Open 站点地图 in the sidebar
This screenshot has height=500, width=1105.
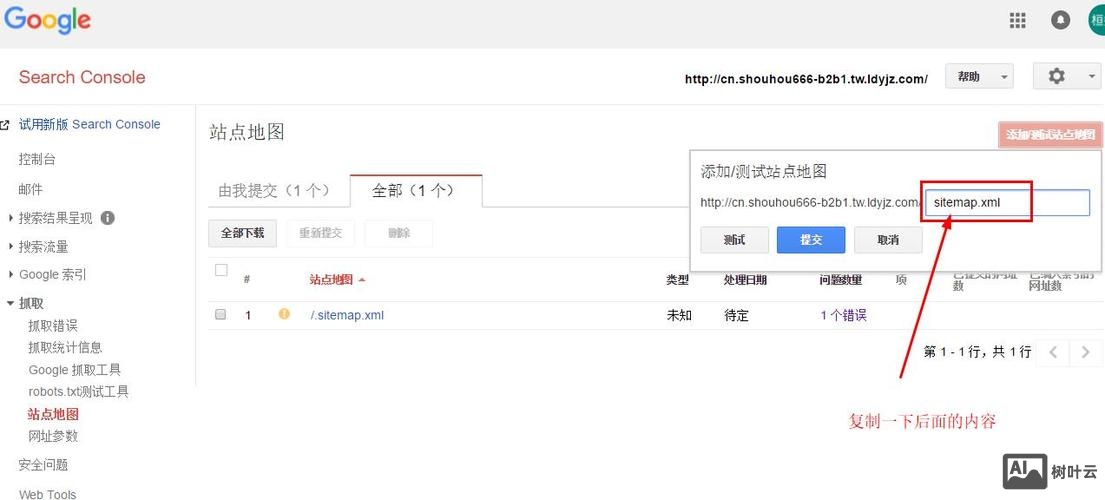pos(53,414)
